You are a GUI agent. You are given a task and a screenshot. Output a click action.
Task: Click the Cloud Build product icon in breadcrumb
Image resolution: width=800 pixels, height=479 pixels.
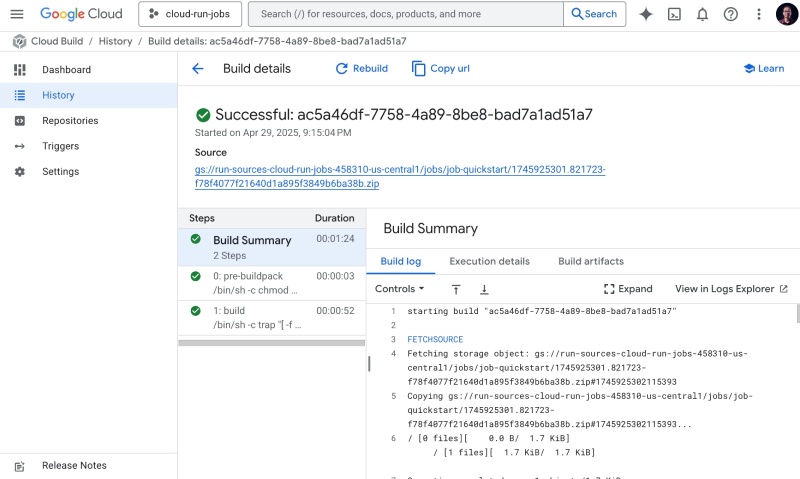coord(19,41)
